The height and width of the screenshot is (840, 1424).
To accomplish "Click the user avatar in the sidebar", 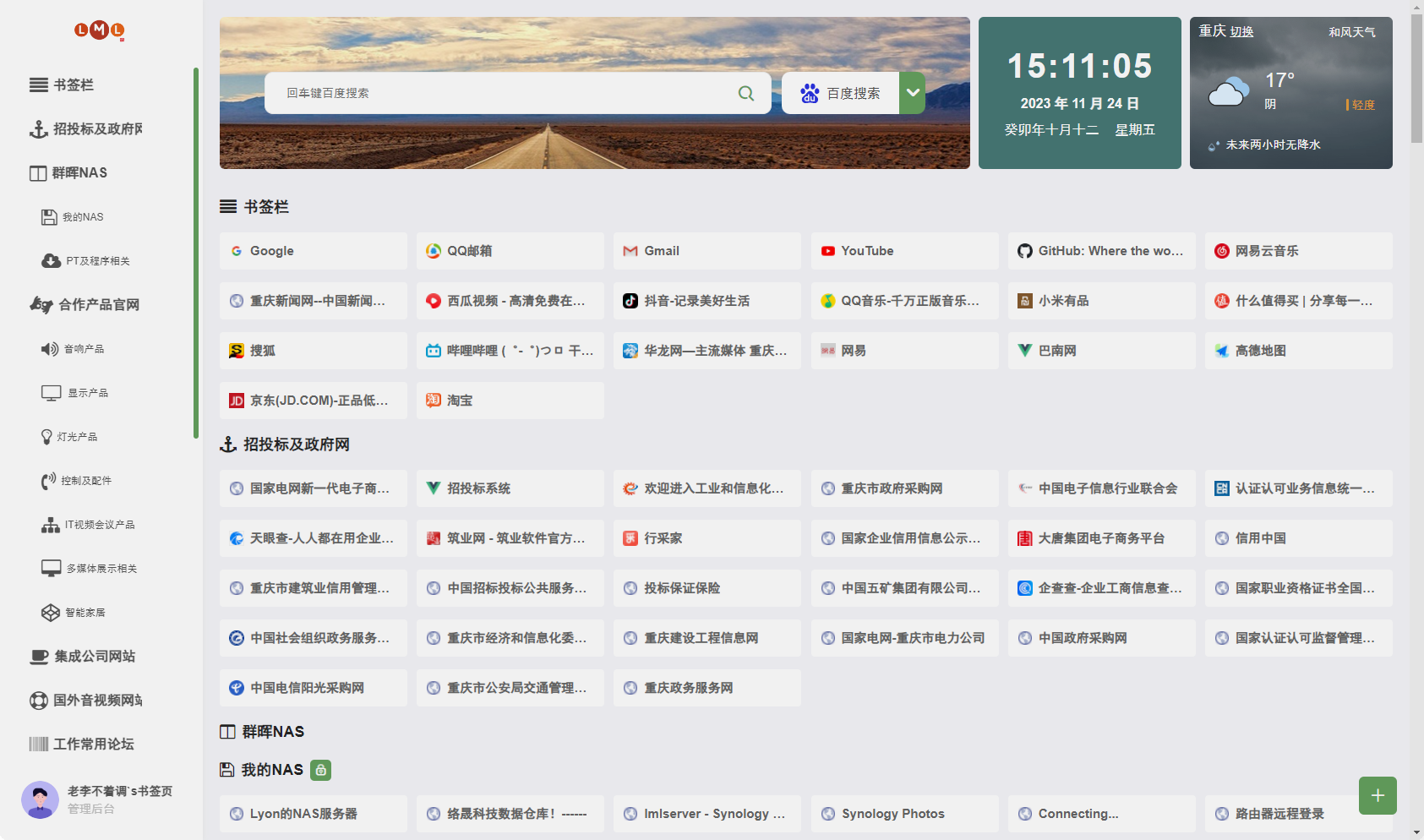I will point(40,799).
